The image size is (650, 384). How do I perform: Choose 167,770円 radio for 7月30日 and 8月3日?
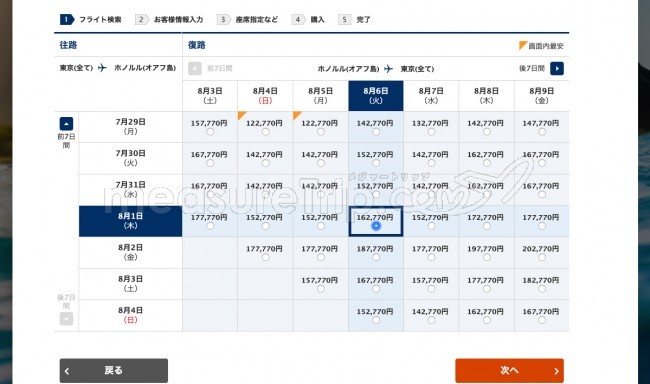pyautogui.click(x=210, y=163)
